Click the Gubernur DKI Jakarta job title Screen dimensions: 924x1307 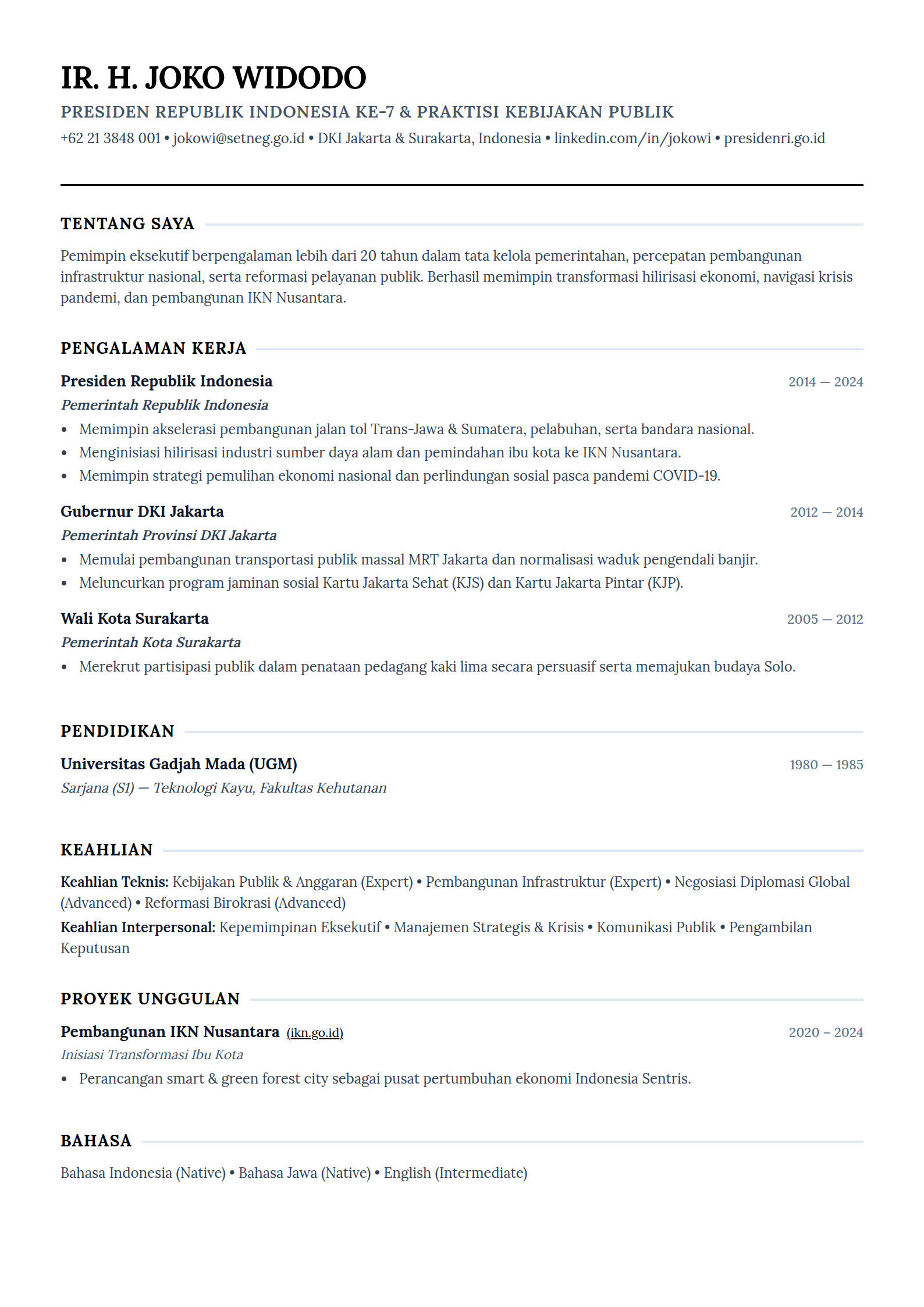pos(142,512)
